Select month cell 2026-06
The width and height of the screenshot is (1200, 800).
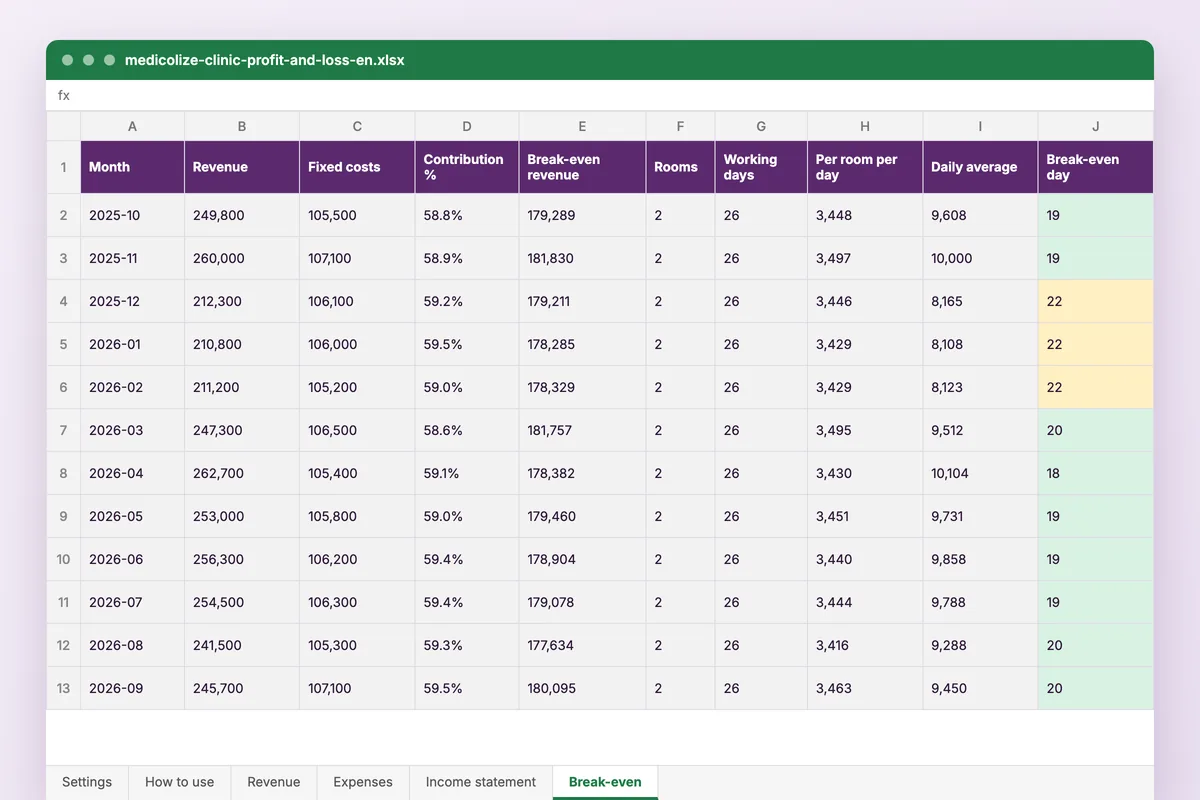(132, 559)
